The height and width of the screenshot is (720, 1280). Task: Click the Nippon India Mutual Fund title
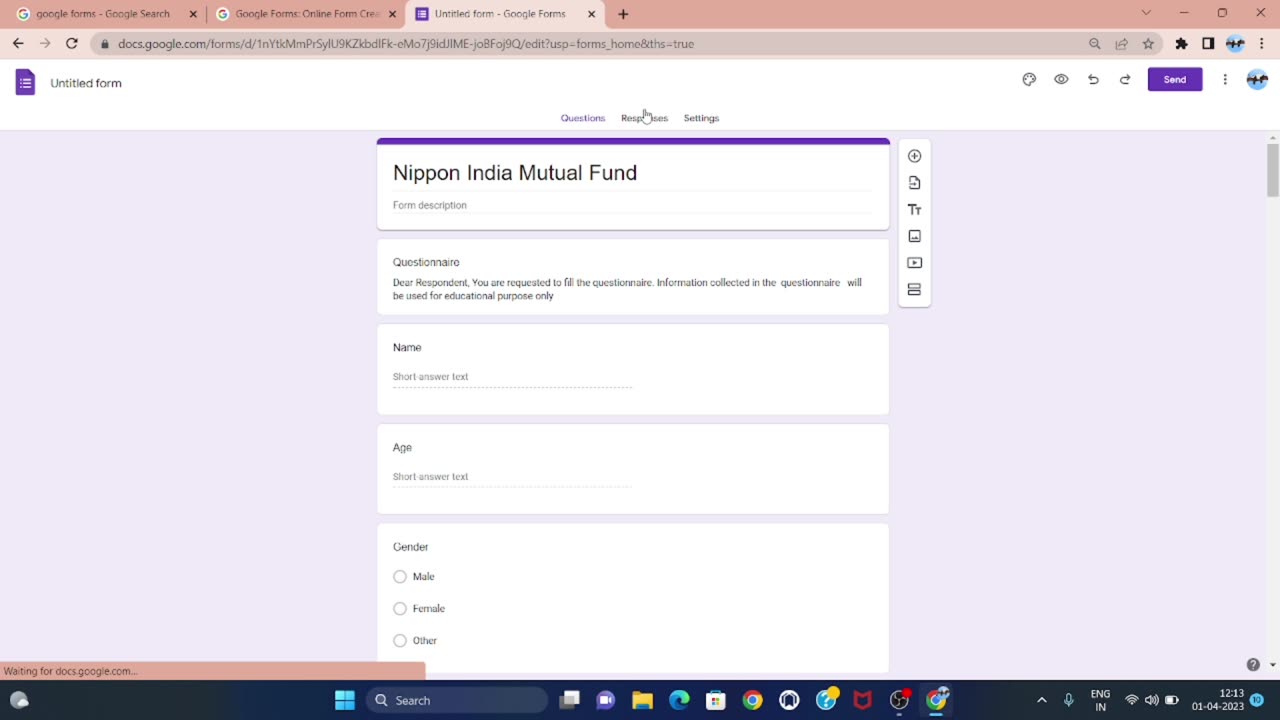pos(515,173)
